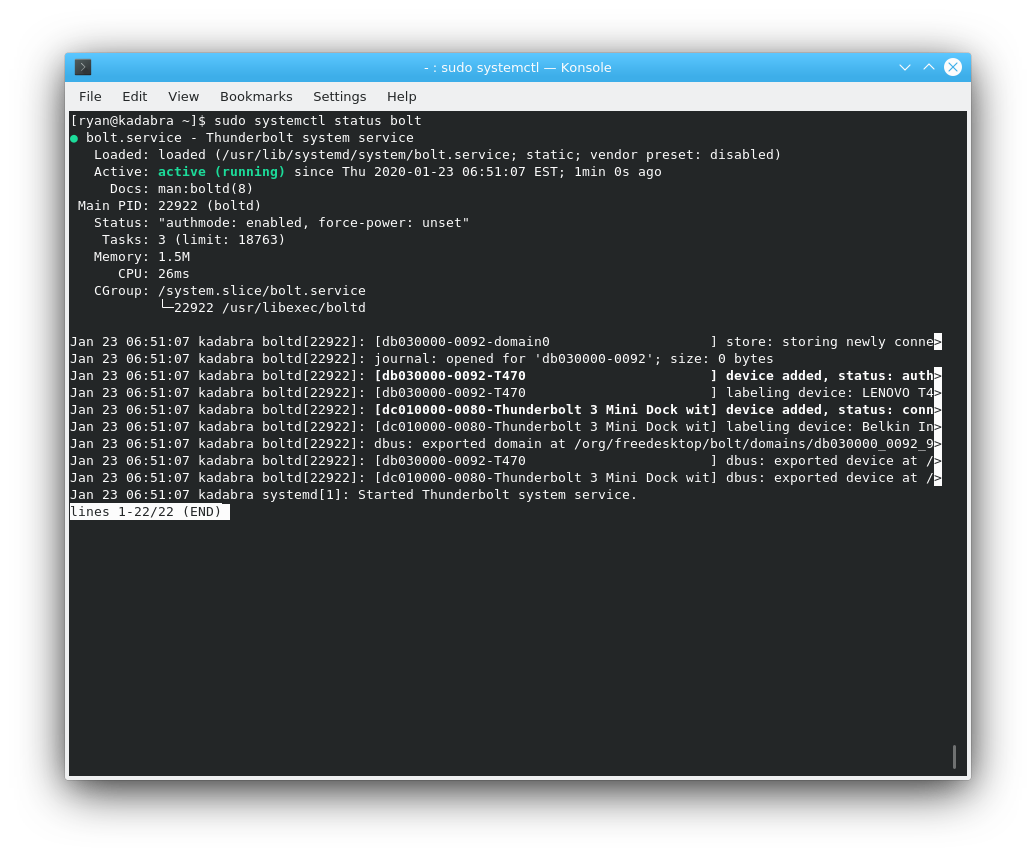Click the 'Started Thunderbolt system service' log line

coord(497,495)
